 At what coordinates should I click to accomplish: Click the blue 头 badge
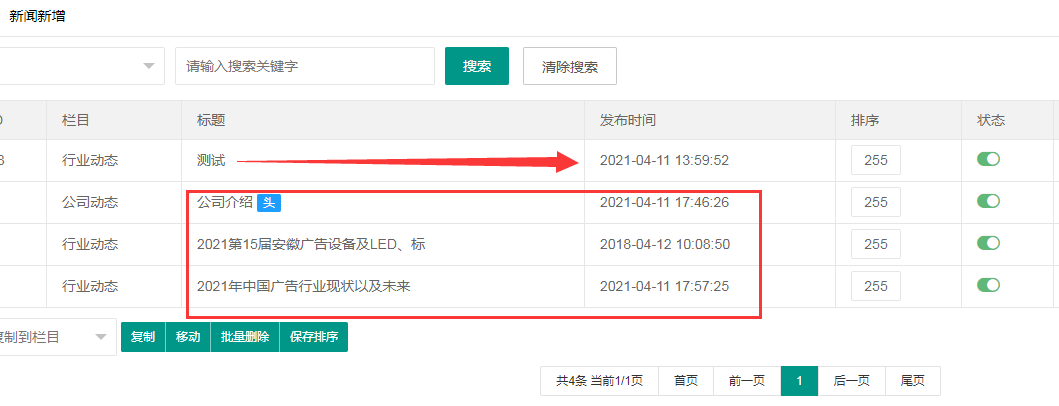tap(269, 202)
